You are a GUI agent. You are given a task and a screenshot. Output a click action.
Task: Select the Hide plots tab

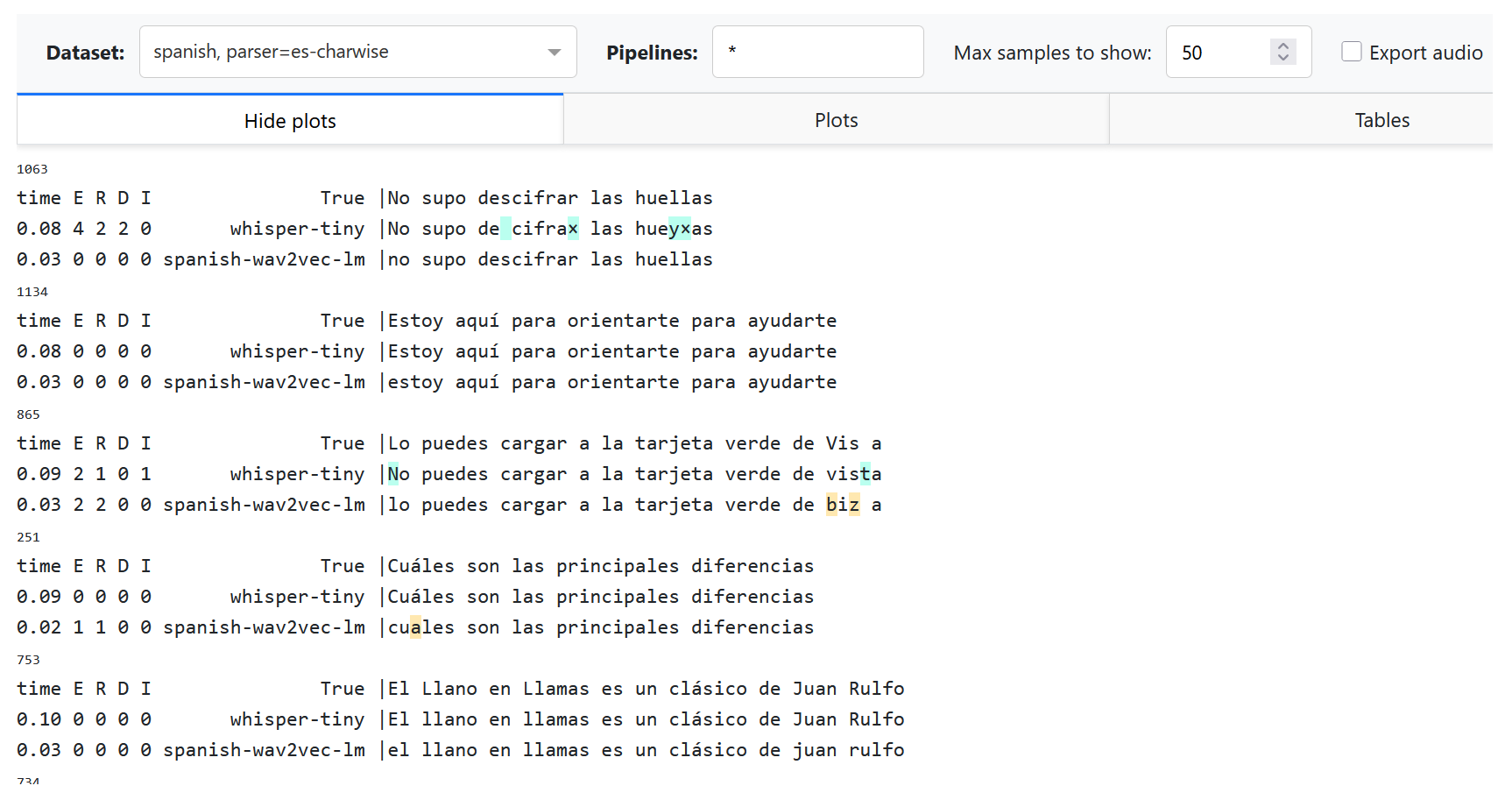point(289,120)
